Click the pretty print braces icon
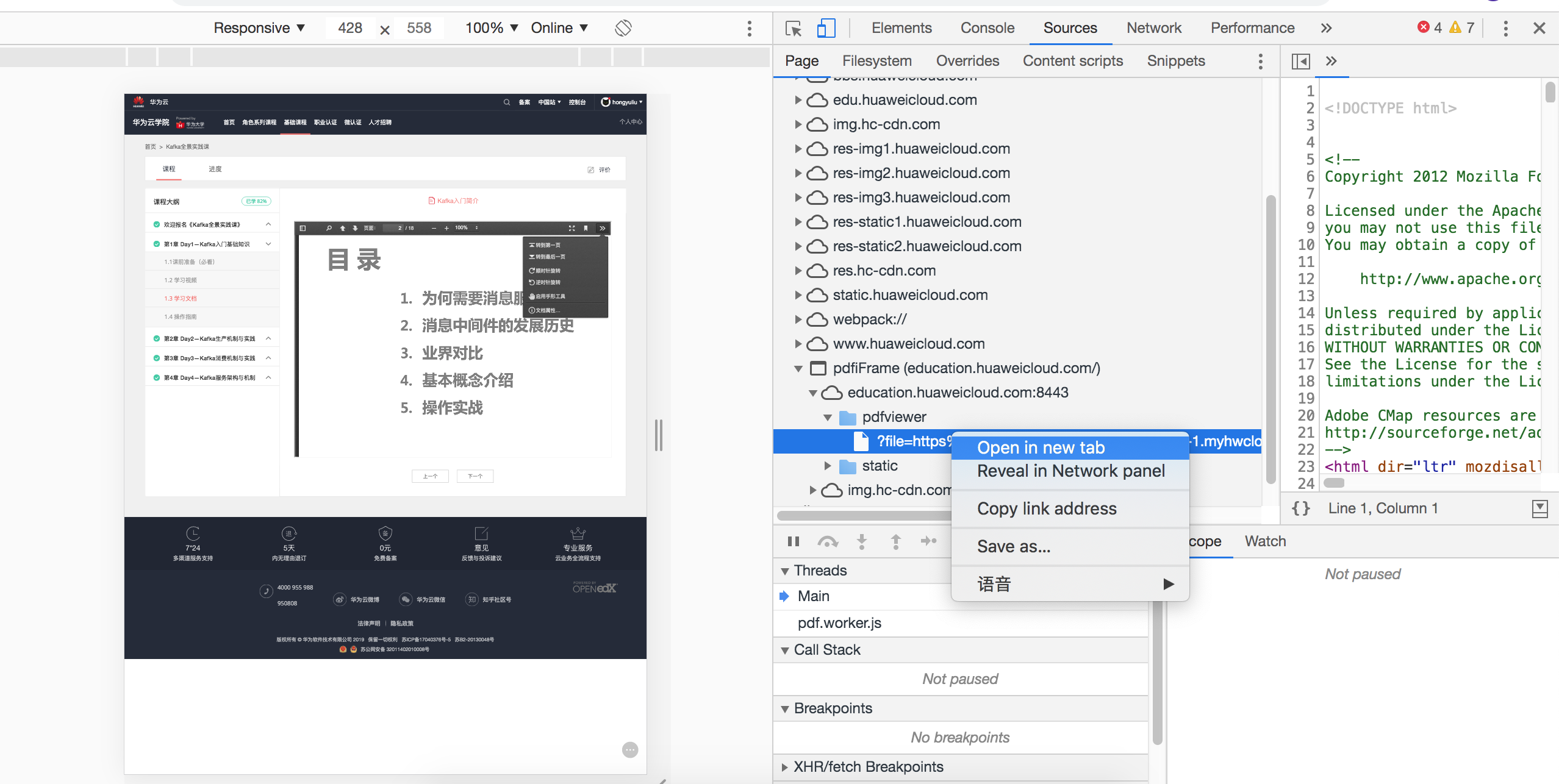Image resolution: width=1559 pixels, height=784 pixels. point(1300,508)
